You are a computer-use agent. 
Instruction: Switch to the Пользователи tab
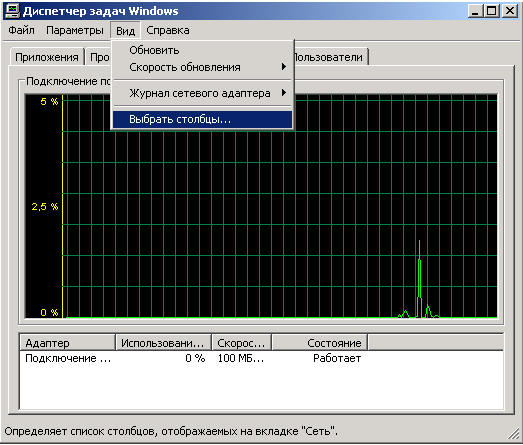(331, 57)
